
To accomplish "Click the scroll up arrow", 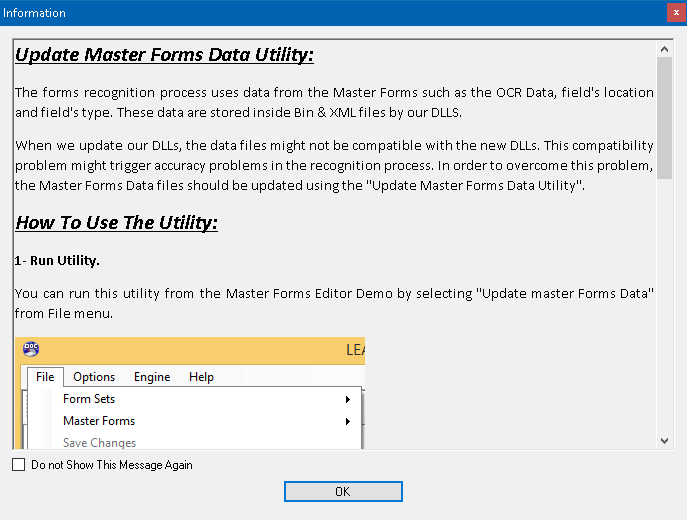I will (665, 48).
